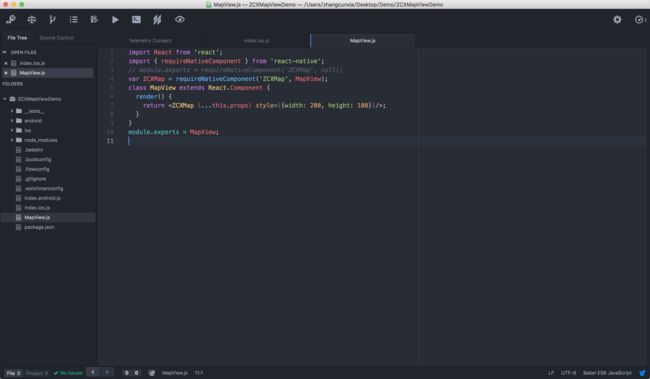The image size is (650, 379).
Task: Click the 11:1 cursor position indicator
Action: (199, 373)
